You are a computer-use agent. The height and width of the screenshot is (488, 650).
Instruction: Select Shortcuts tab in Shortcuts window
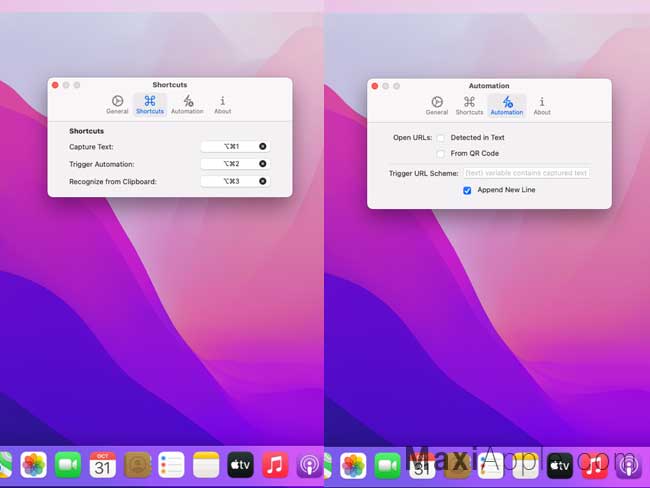coord(150,104)
